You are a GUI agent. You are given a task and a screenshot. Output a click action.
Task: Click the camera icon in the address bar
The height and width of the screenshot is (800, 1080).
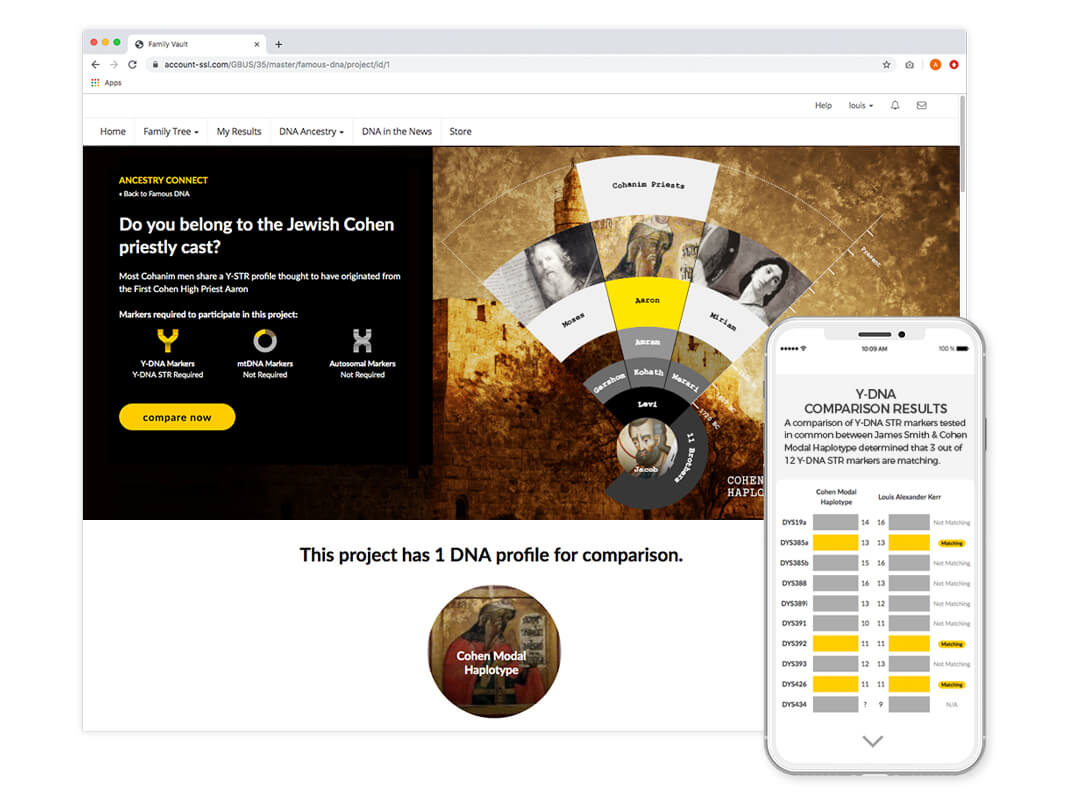click(909, 64)
